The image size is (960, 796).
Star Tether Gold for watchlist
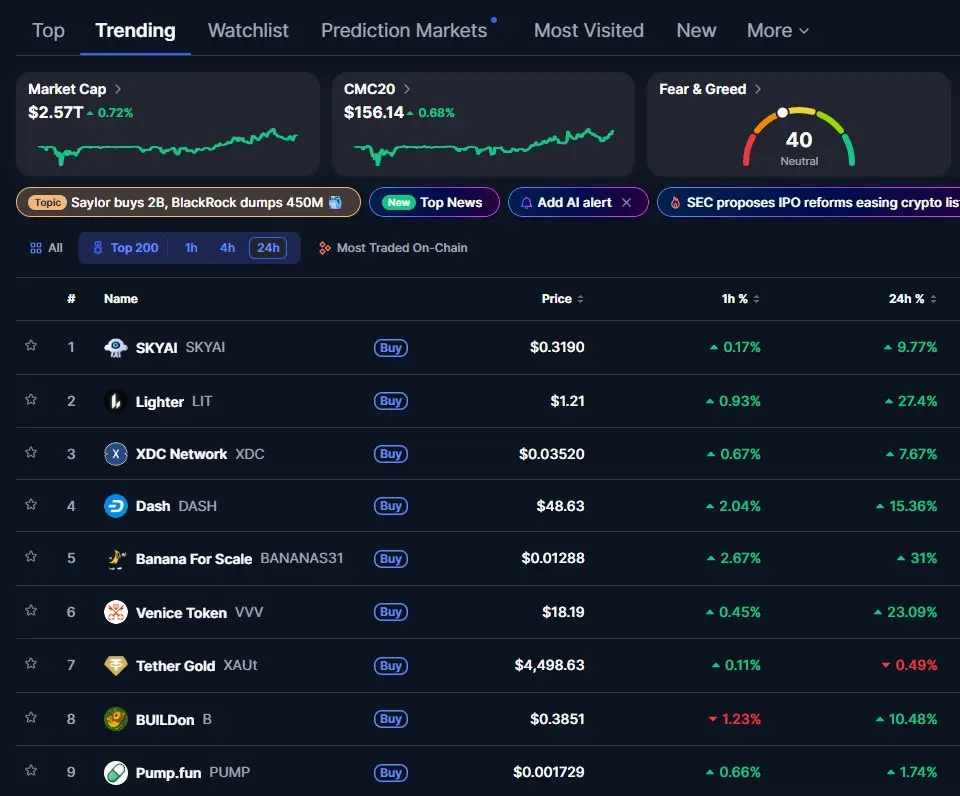tap(31, 663)
